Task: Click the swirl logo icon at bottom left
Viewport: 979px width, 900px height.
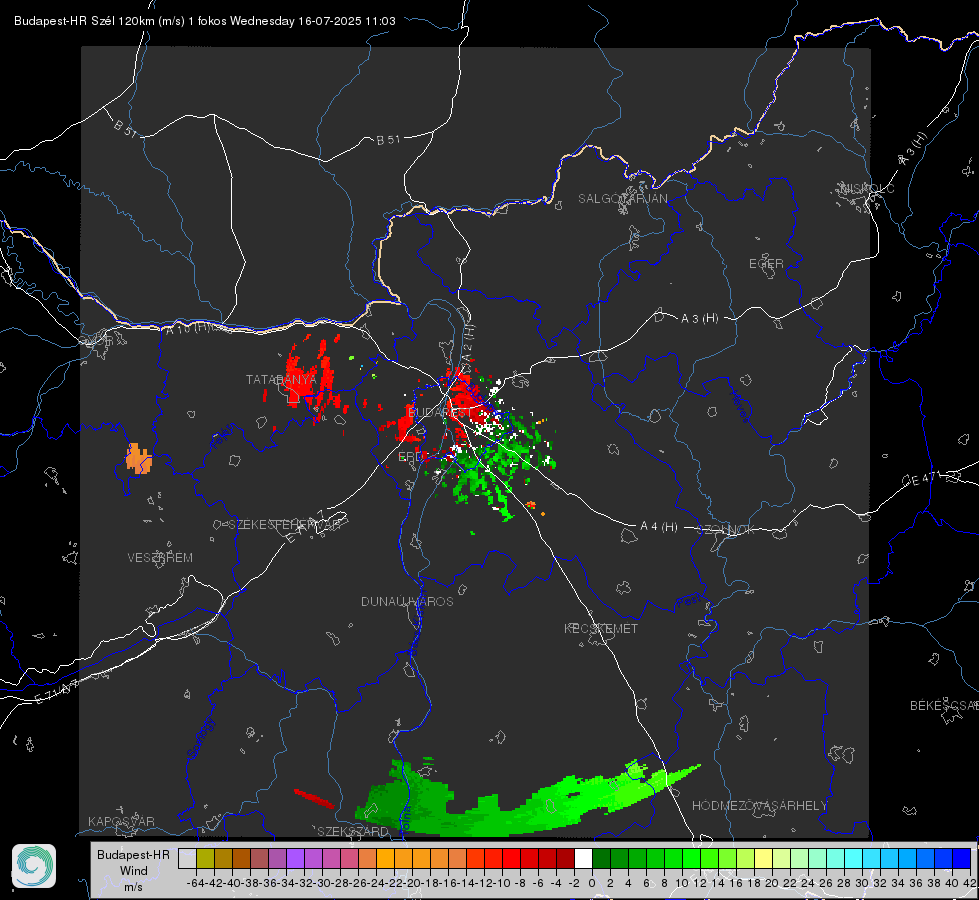Action: pyautogui.click(x=34, y=866)
